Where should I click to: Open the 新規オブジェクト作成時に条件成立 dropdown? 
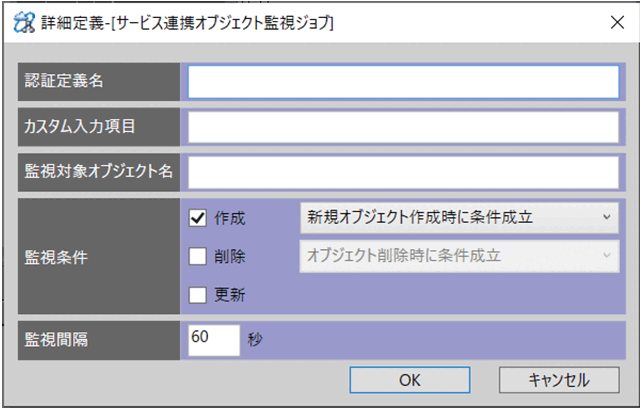pyautogui.click(x=459, y=216)
